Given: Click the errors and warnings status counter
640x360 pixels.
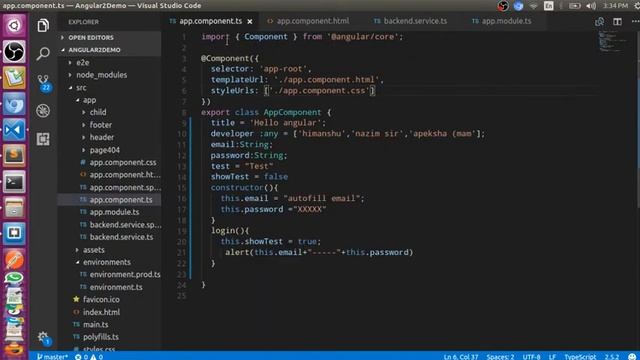Looking at the screenshot, I should pyautogui.click(x=89, y=356).
